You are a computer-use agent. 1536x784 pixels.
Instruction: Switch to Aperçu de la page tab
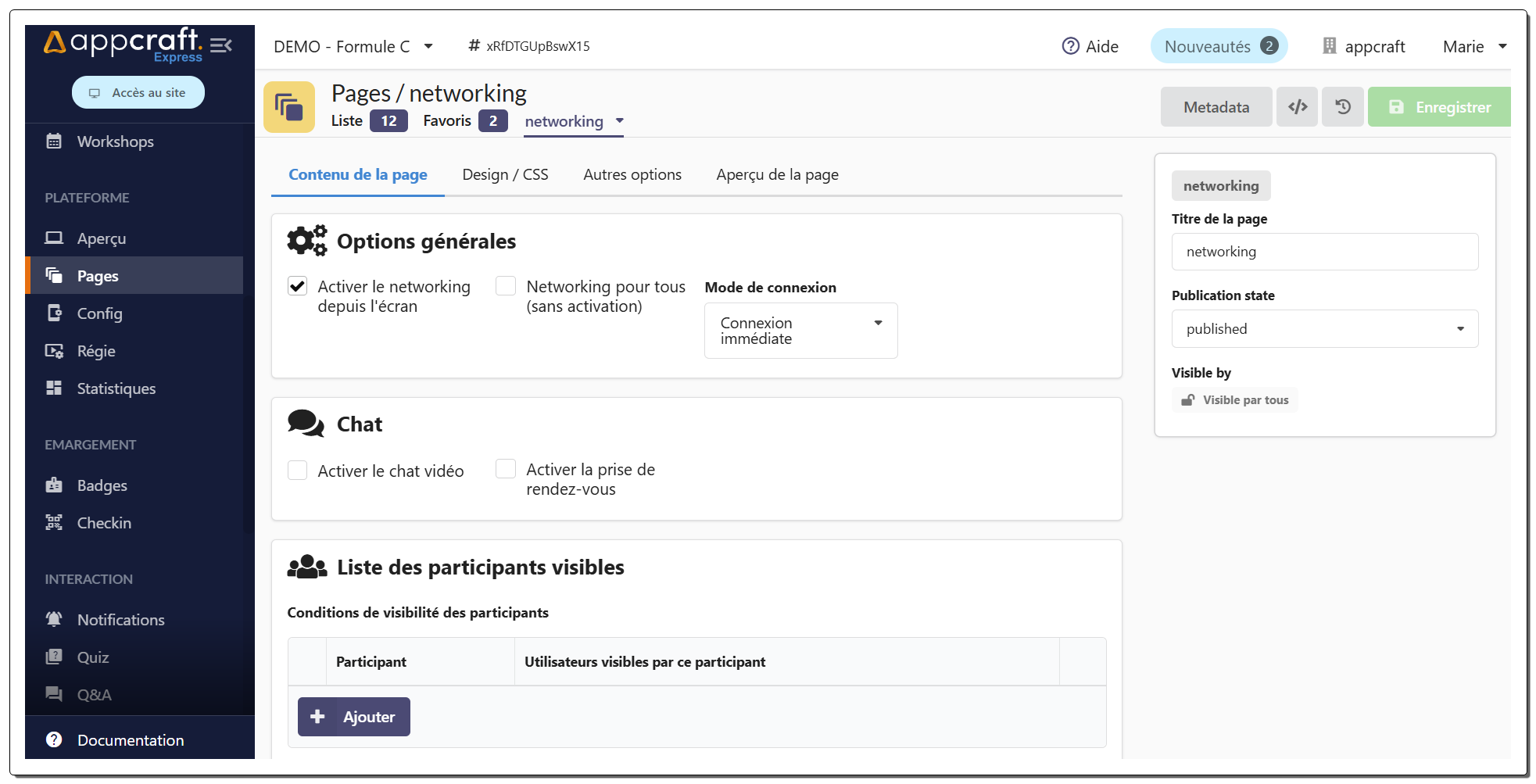[777, 175]
